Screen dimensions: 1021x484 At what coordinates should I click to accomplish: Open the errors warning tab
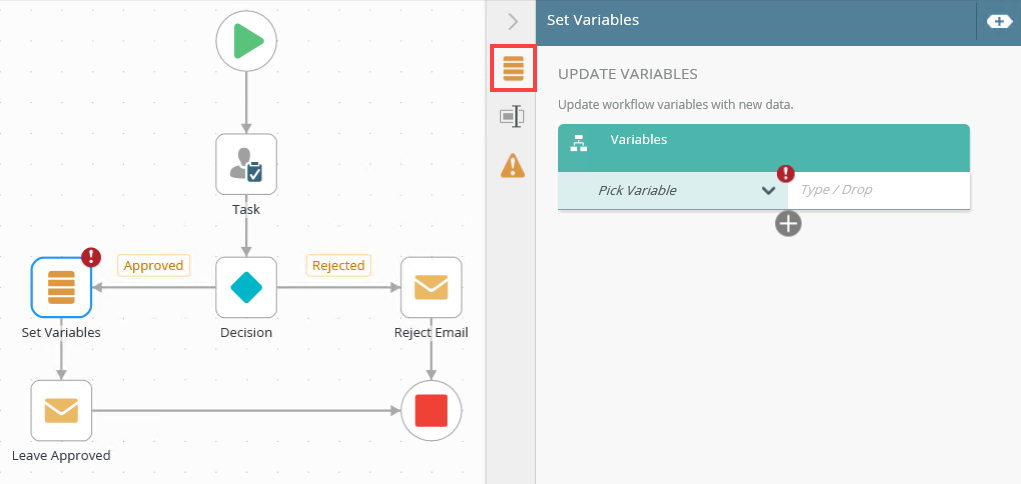click(x=513, y=165)
